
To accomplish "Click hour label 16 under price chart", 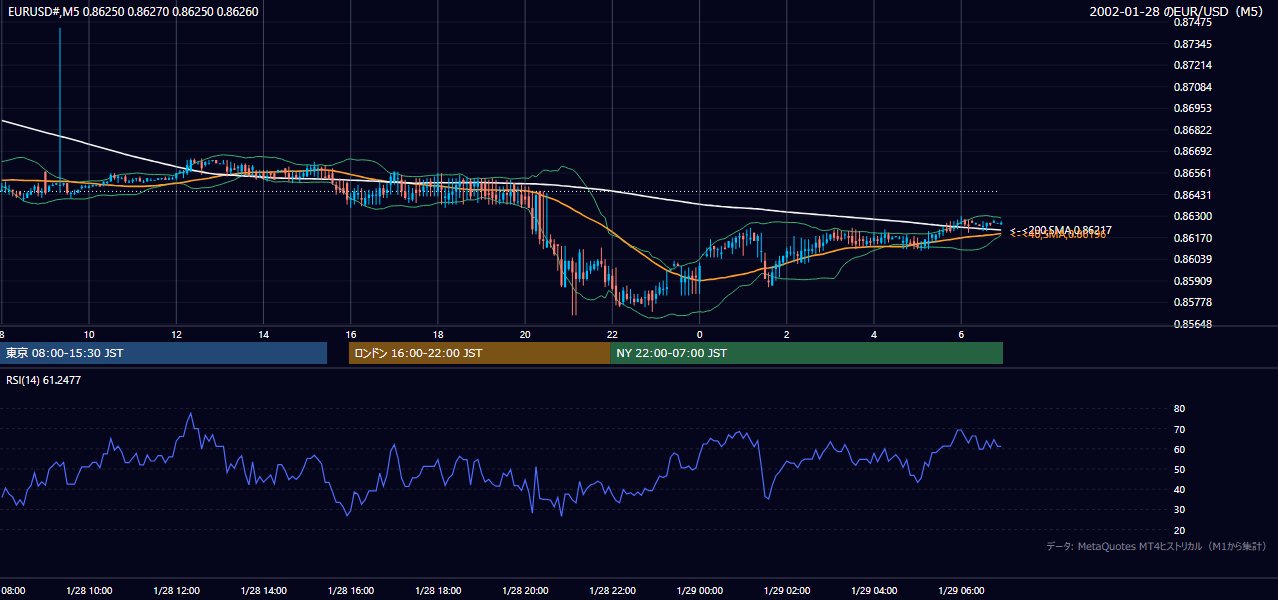I will (351, 334).
